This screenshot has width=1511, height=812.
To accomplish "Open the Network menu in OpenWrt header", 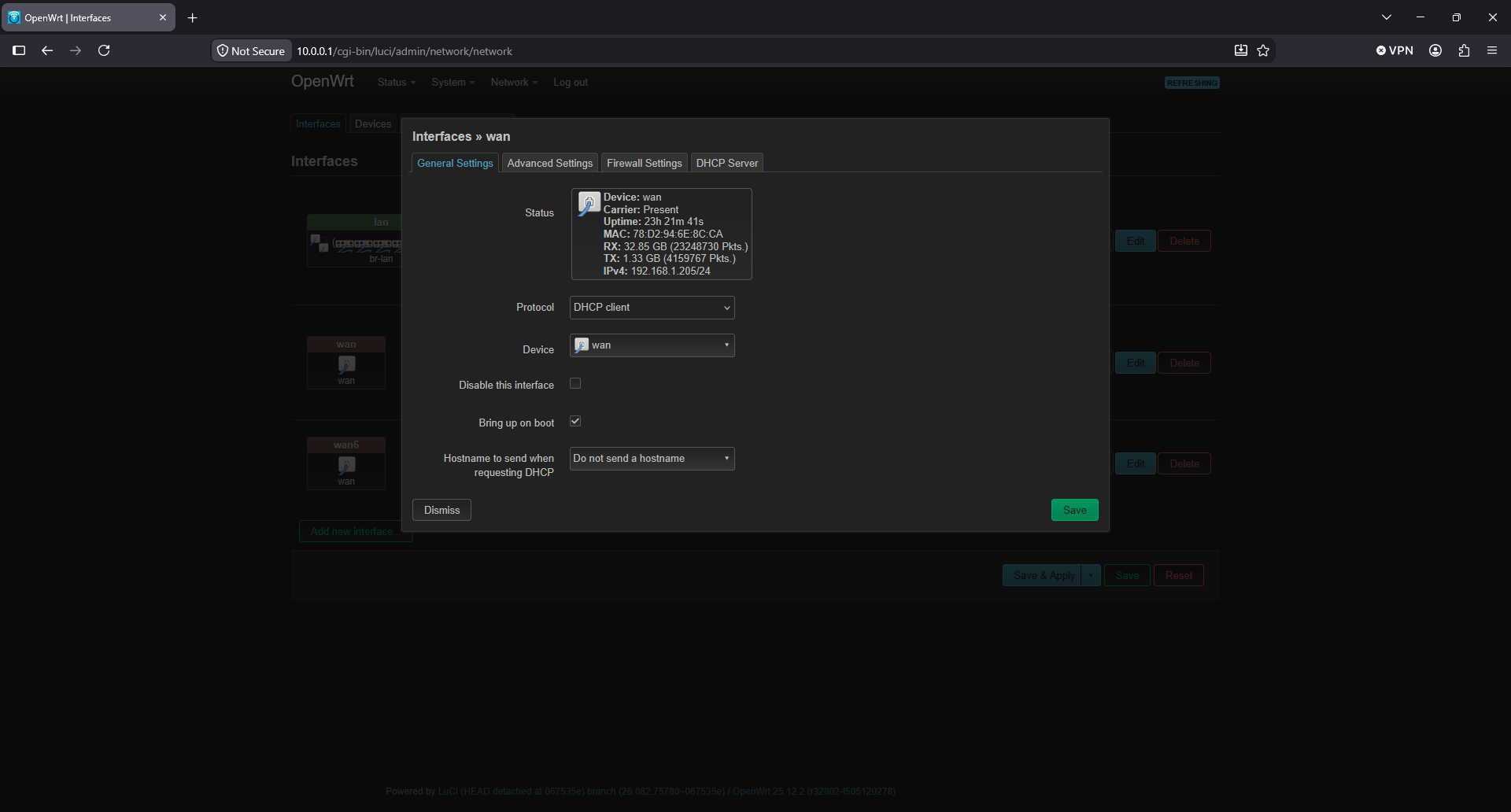I will (x=514, y=82).
